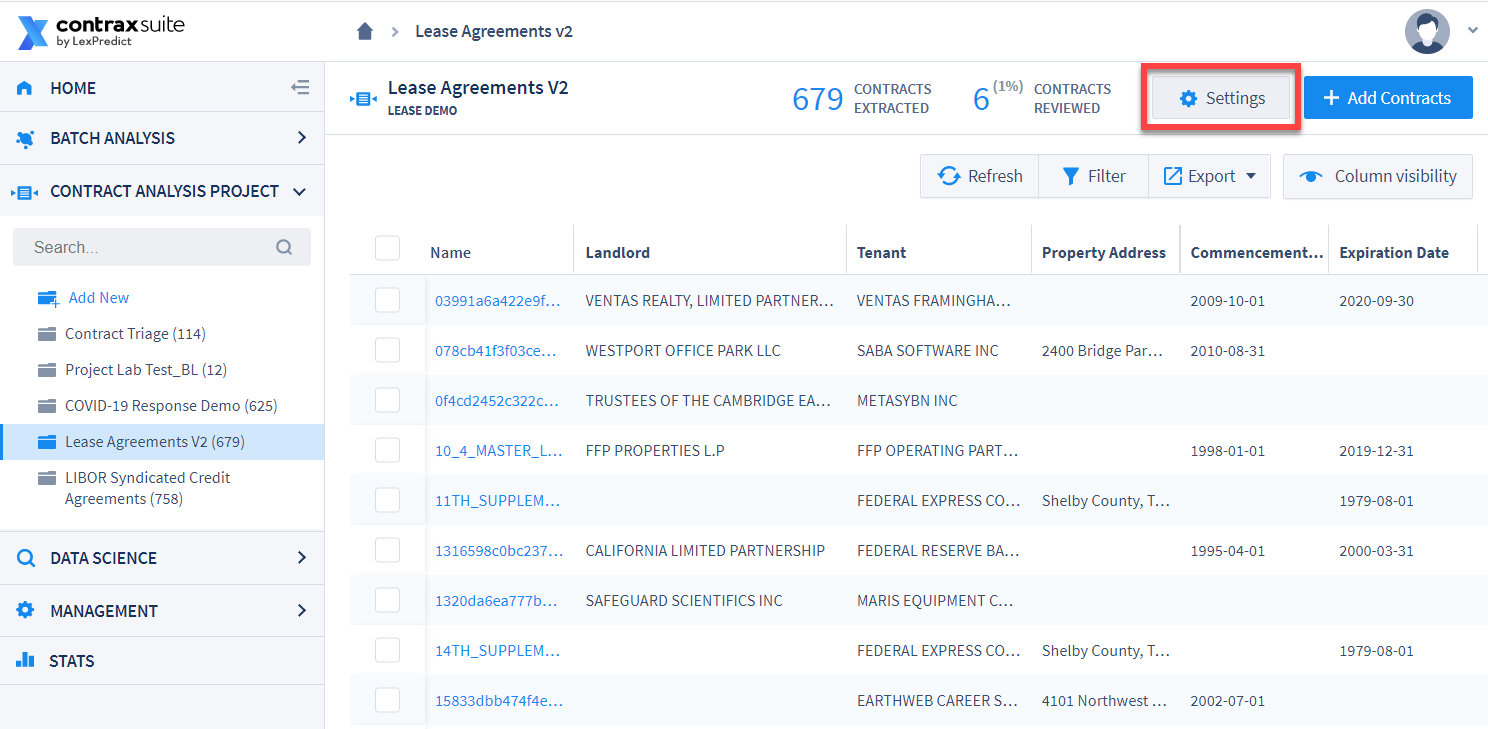
Task: Click the Lease Agreements v2 breadcrumb
Action: point(494,31)
